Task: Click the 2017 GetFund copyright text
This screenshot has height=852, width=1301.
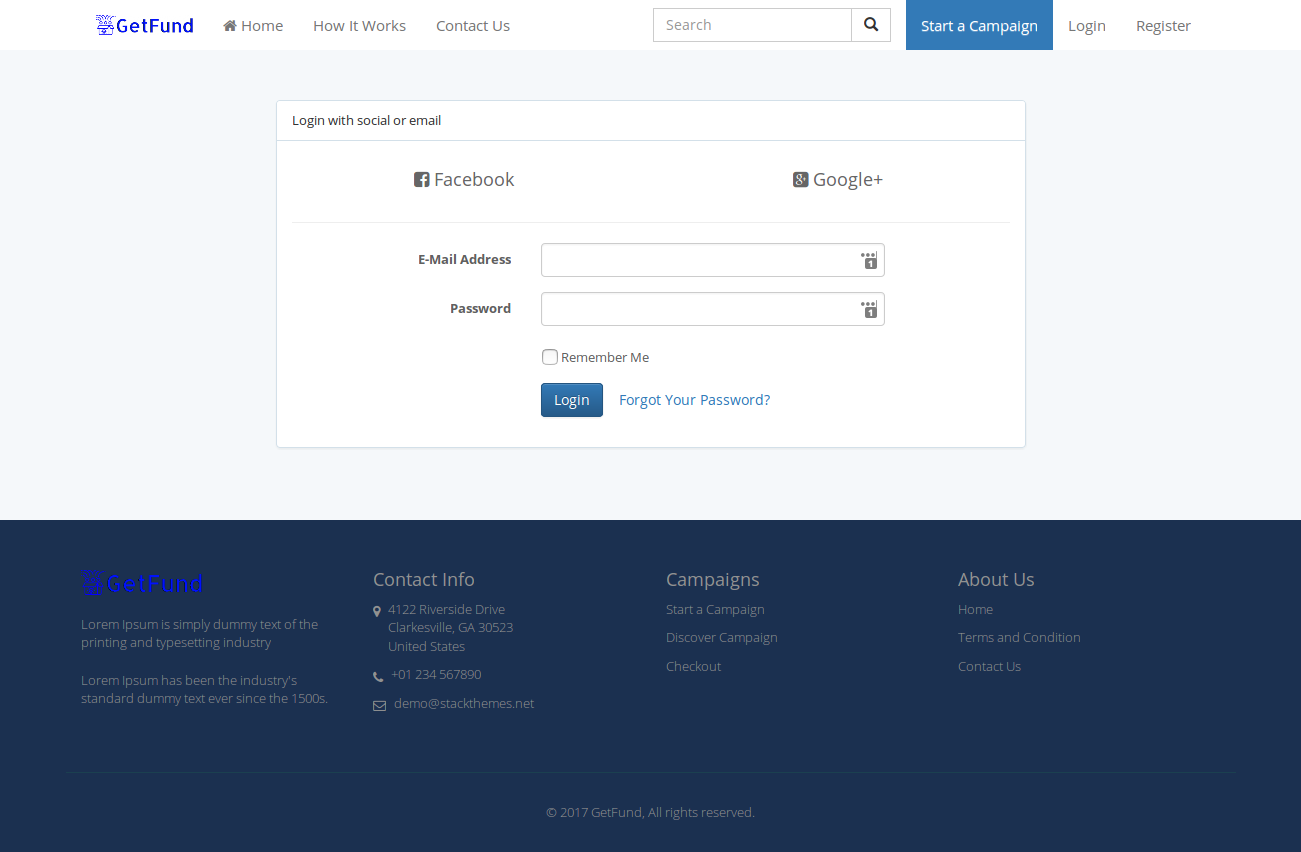Action: pos(650,813)
